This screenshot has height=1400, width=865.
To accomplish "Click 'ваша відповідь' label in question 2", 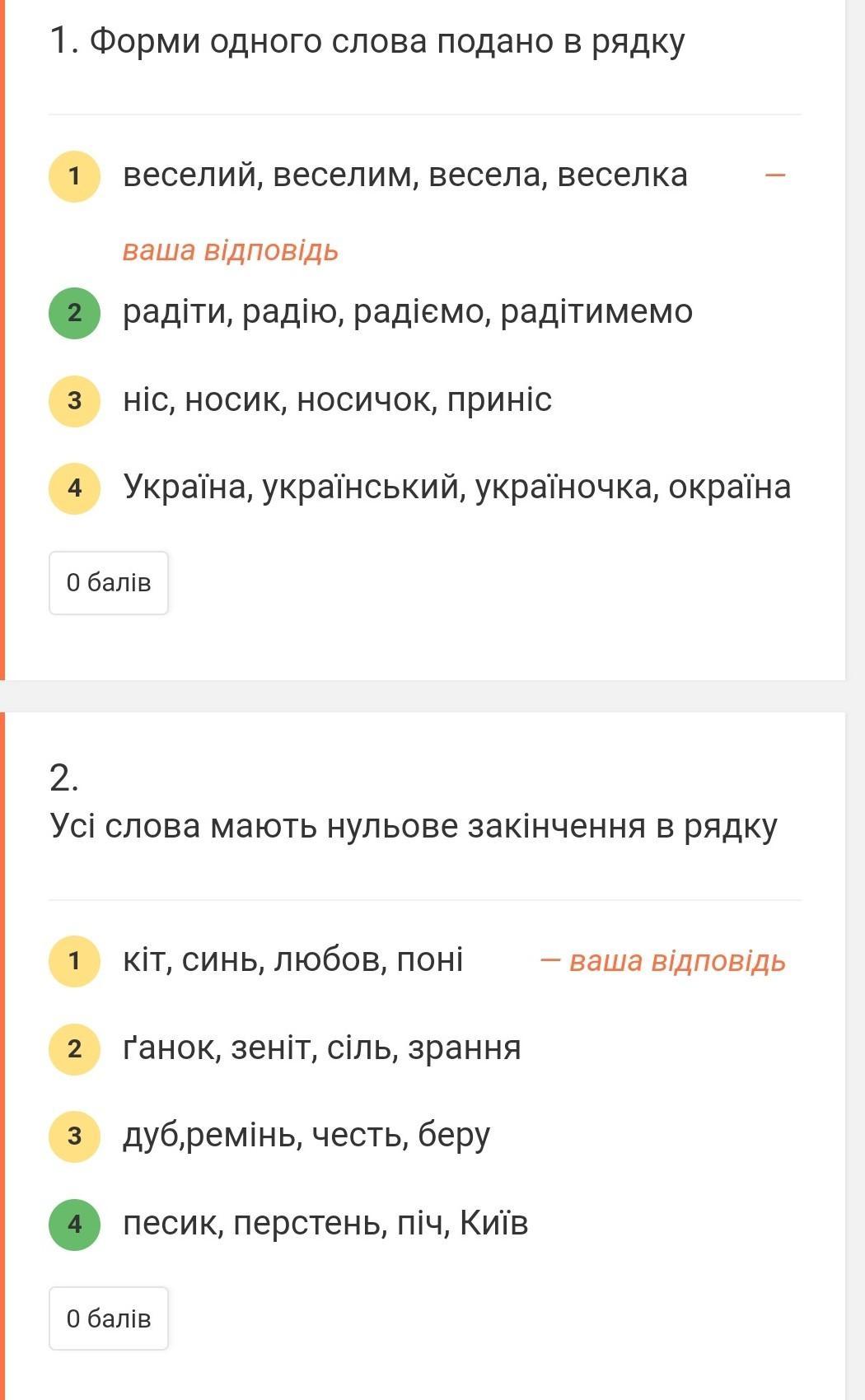I will tap(676, 961).
